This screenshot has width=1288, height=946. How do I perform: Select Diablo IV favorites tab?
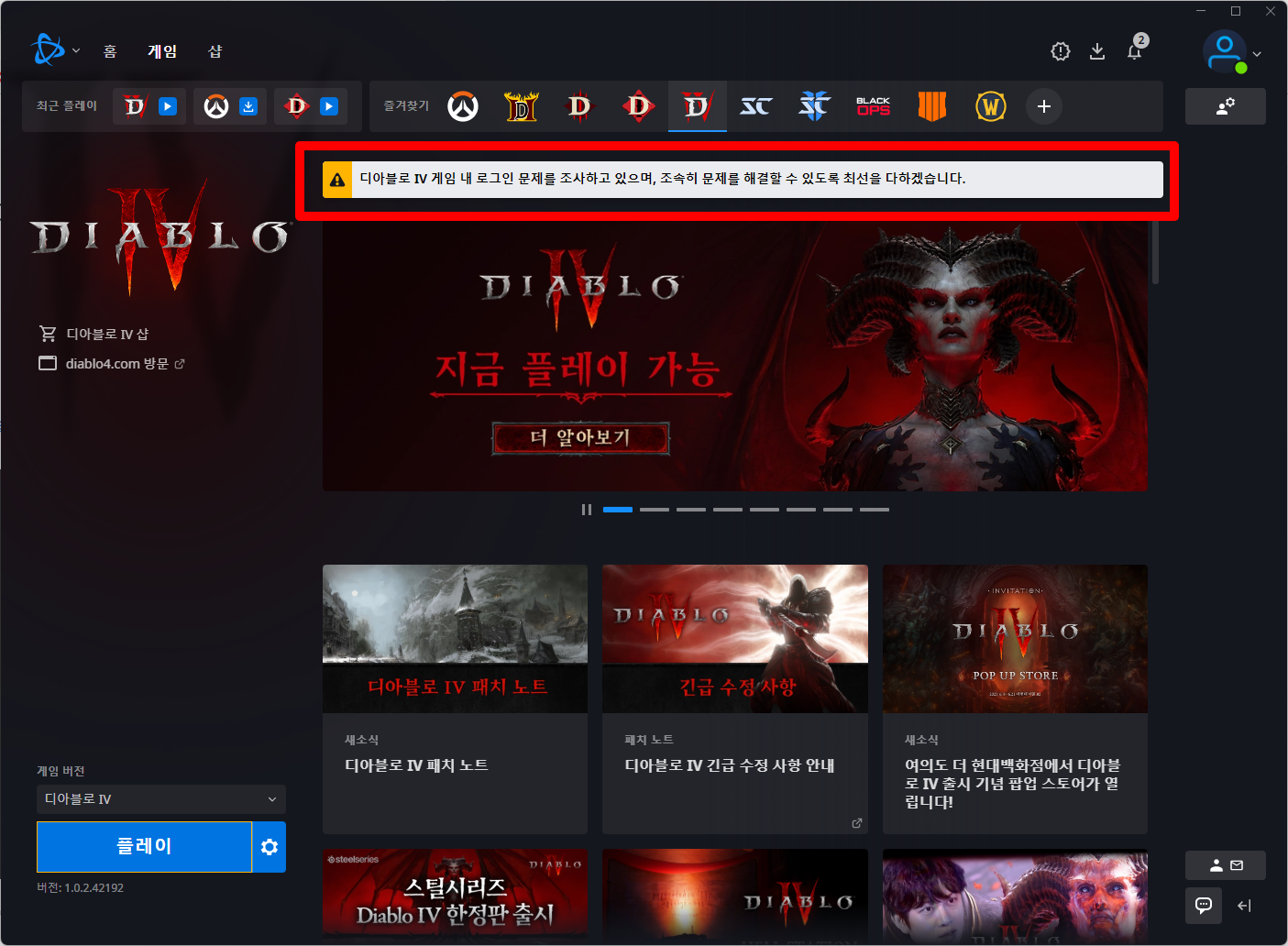pos(698,106)
